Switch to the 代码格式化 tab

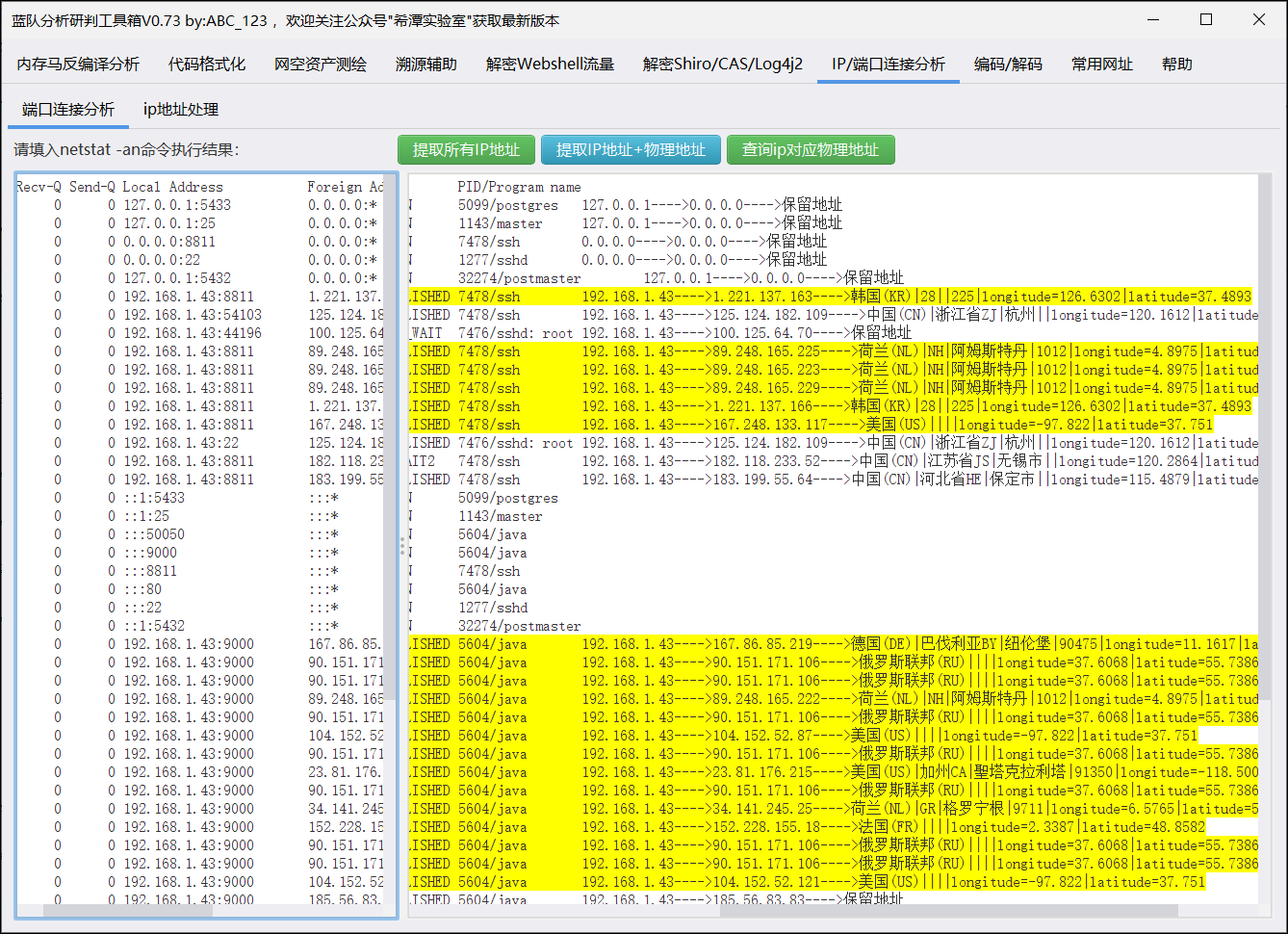click(204, 63)
